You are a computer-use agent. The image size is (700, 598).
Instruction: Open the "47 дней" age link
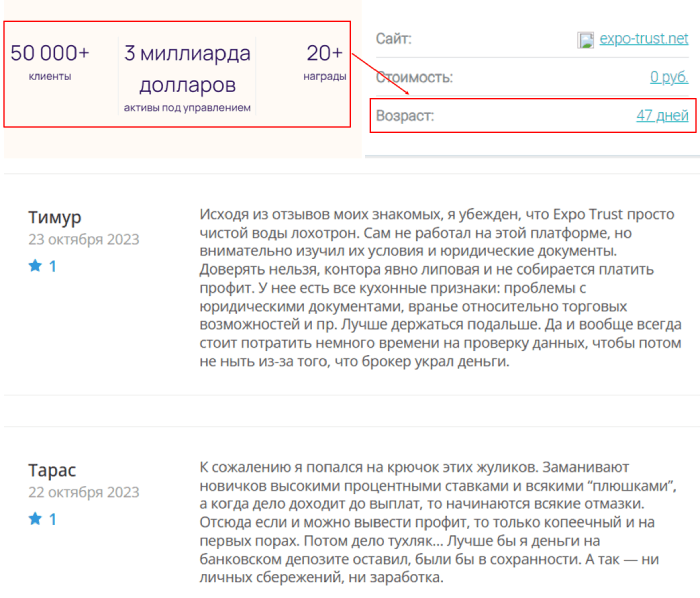[662, 116]
